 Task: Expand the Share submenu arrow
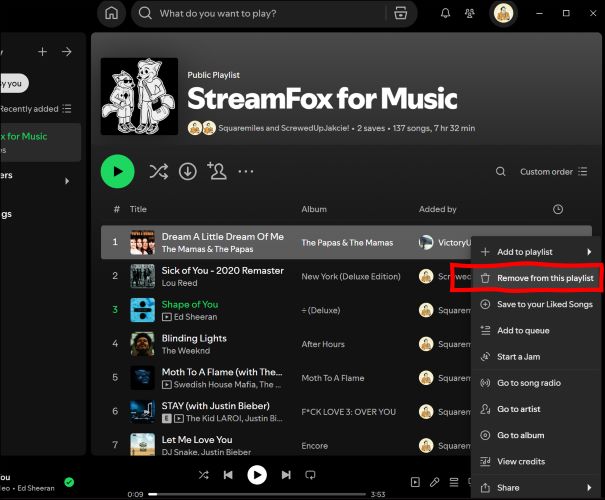(x=589, y=488)
